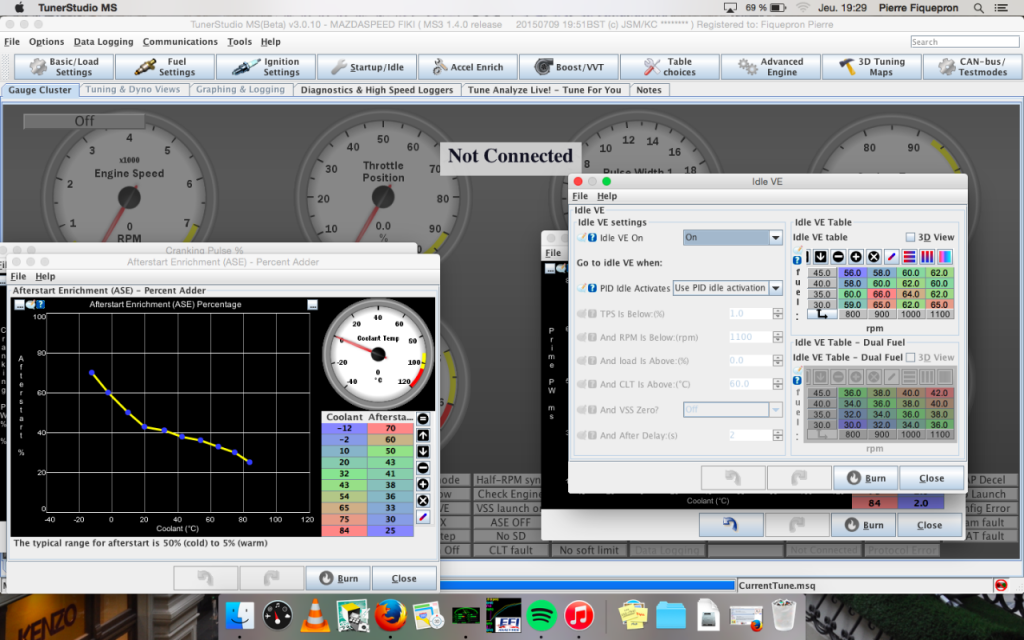Open Basic/Load Settings toolbar menu

coord(65,67)
